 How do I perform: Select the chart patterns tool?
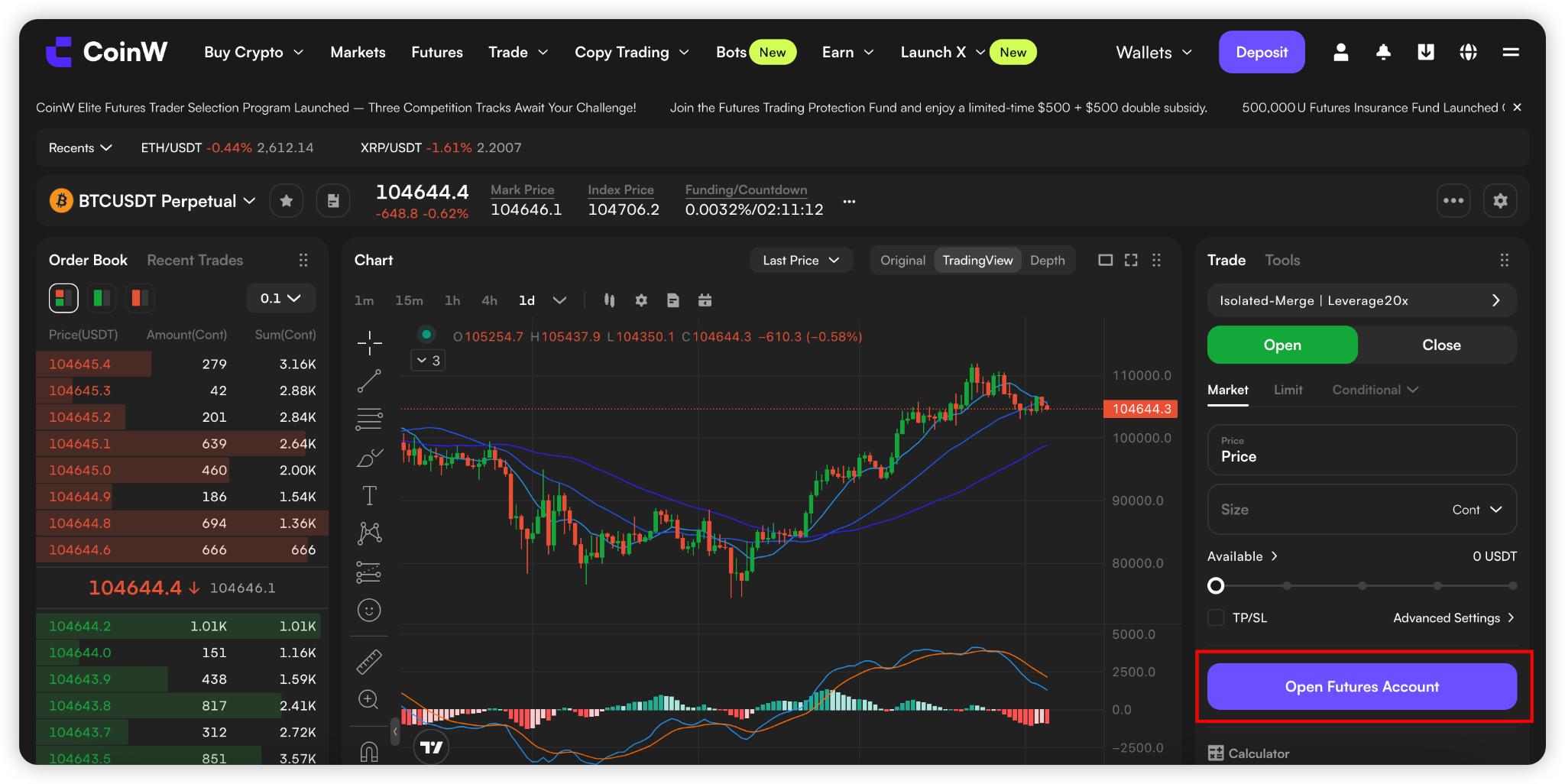click(369, 533)
